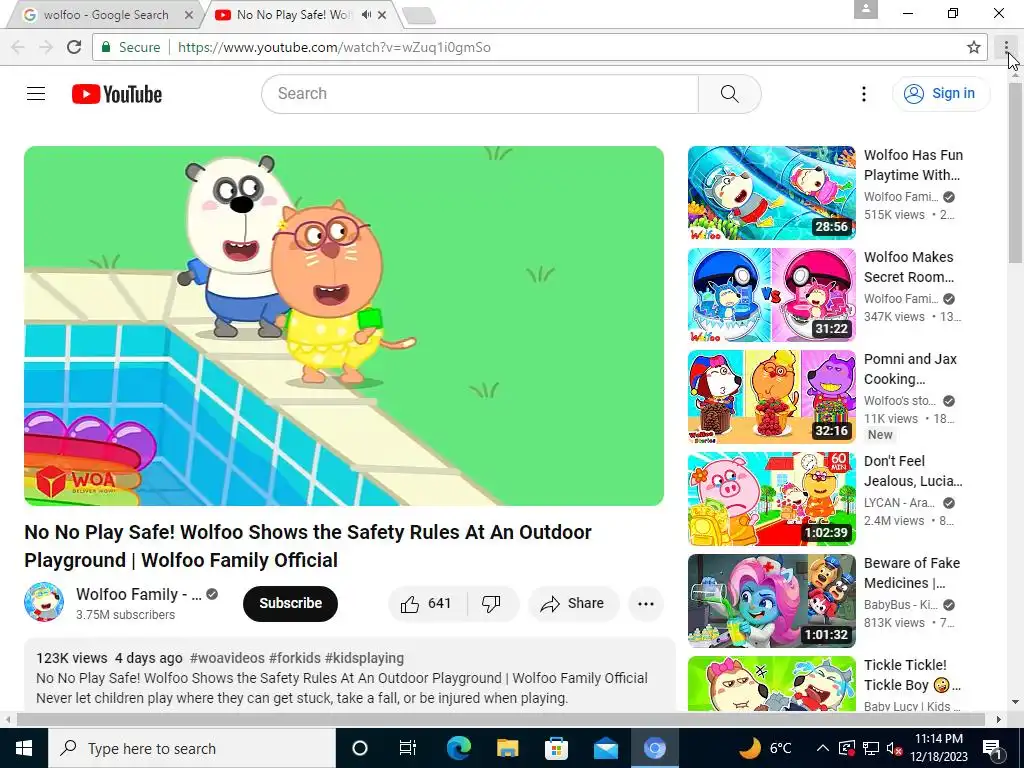1024x768 pixels.
Task: Focus the YouTube Search input field
Action: point(480,94)
